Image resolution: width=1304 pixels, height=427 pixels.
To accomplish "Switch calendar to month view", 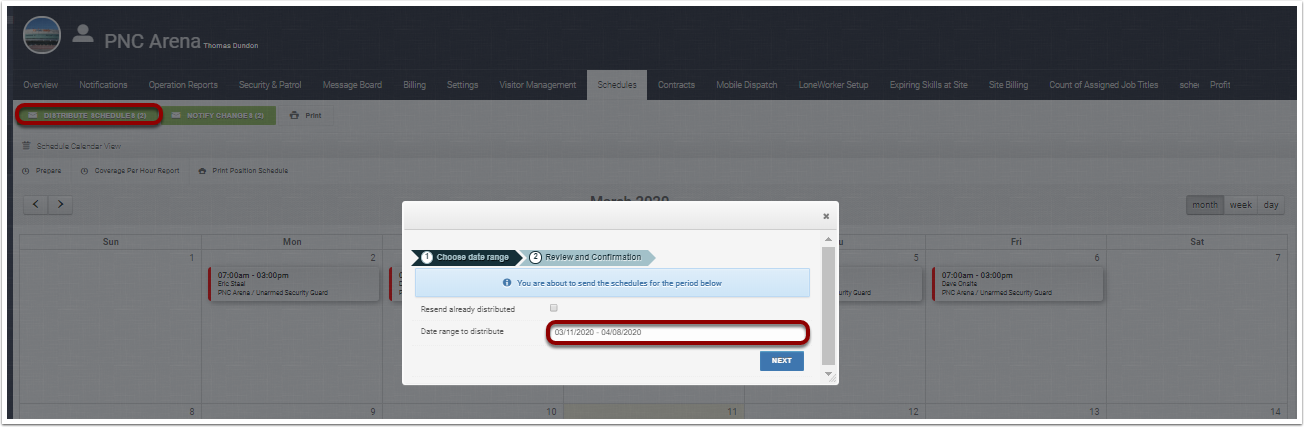I will click(1205, 205).
